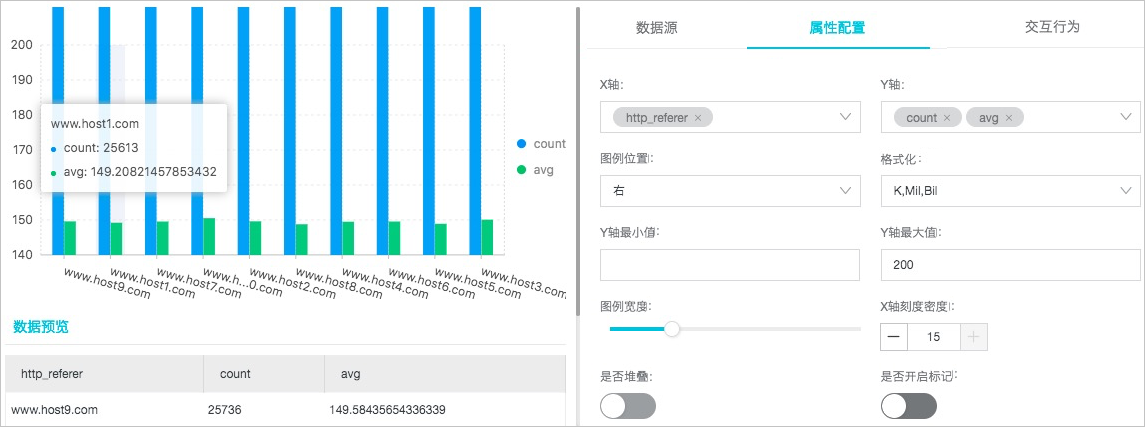Click the 140 y-axis tick label
Screen dimensions: 1145x427
coord(22,255)
